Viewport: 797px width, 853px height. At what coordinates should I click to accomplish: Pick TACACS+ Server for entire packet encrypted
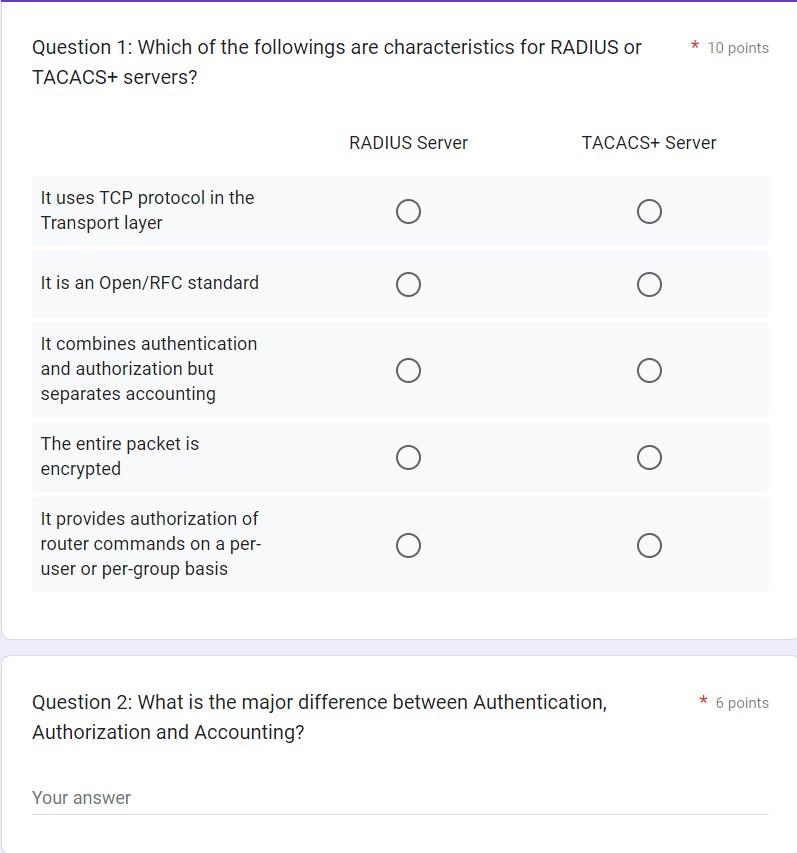[x=649, y=458]
